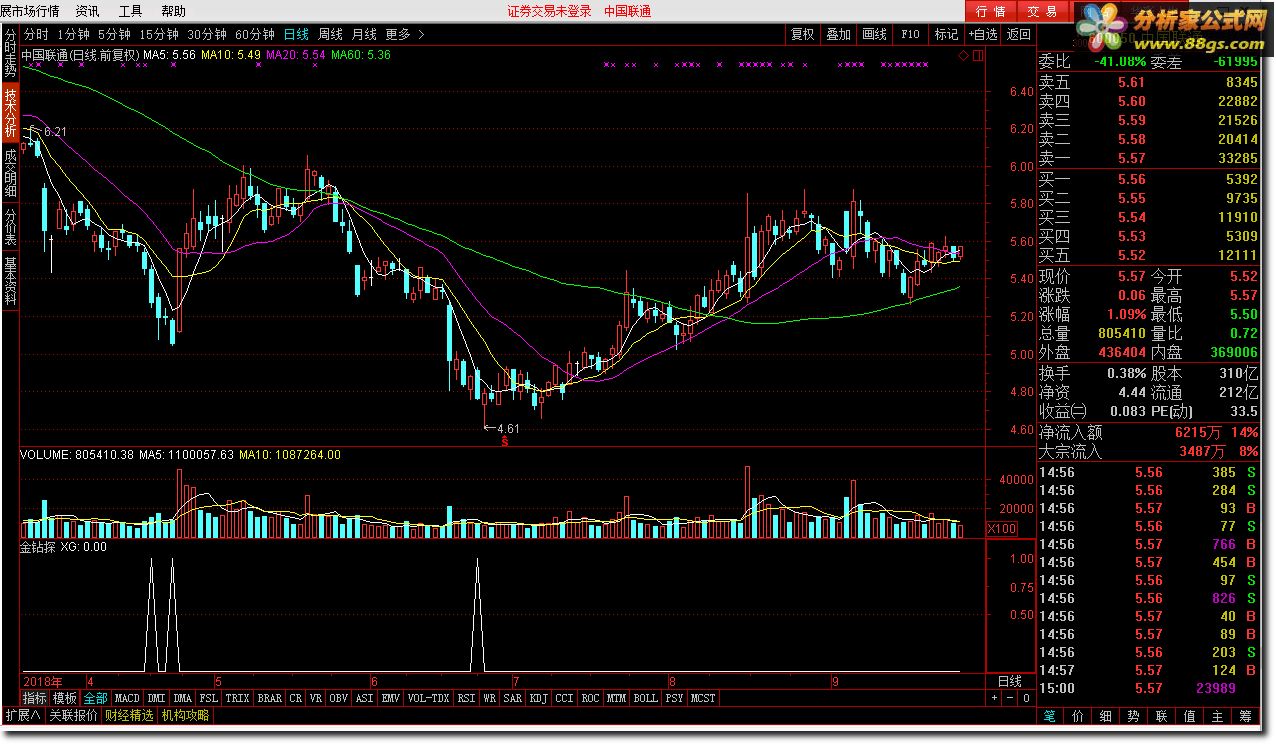The height and width of the screenshot is (744, 1276).
Task: Apply the MACD indicator
Action: [x=127, y=698]
